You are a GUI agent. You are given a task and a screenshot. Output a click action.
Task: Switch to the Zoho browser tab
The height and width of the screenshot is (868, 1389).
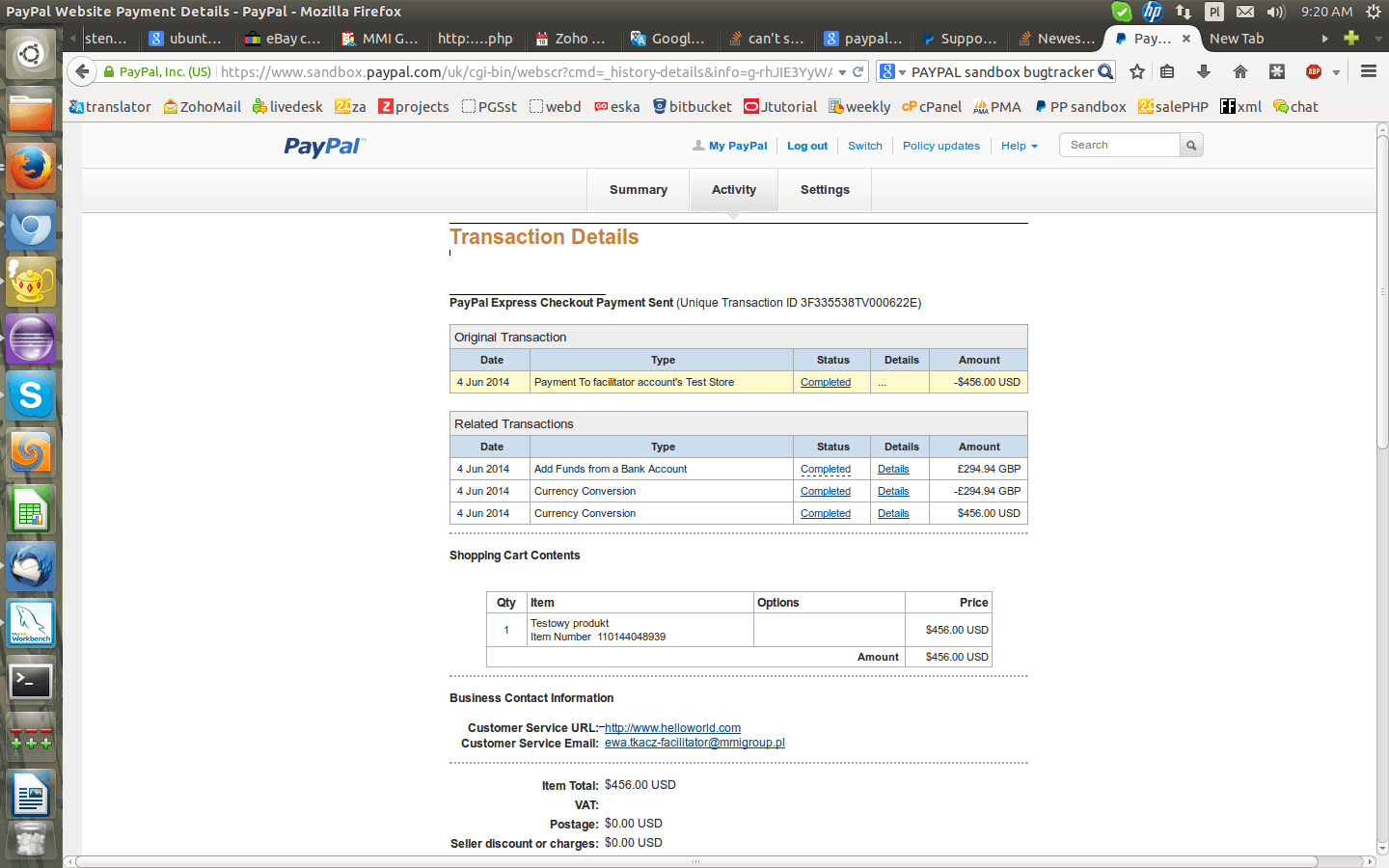pos(571,39)
